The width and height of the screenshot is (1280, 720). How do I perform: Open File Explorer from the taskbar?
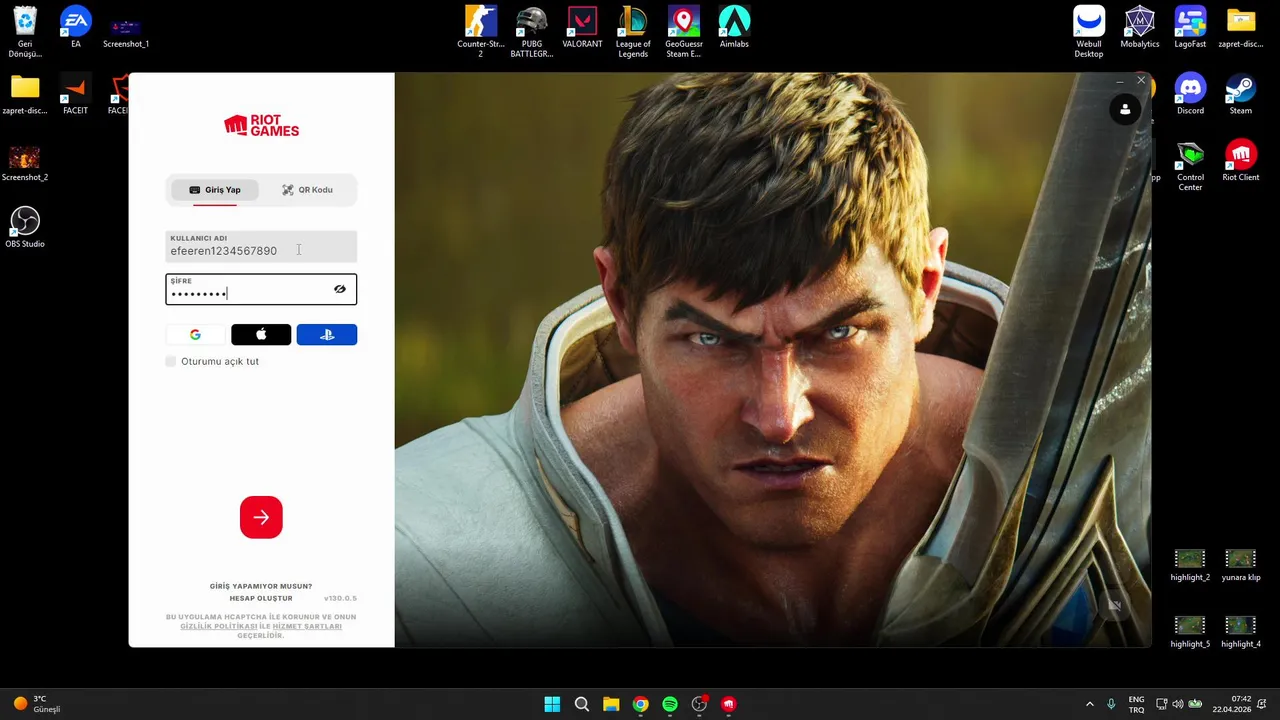pos(611,704)
